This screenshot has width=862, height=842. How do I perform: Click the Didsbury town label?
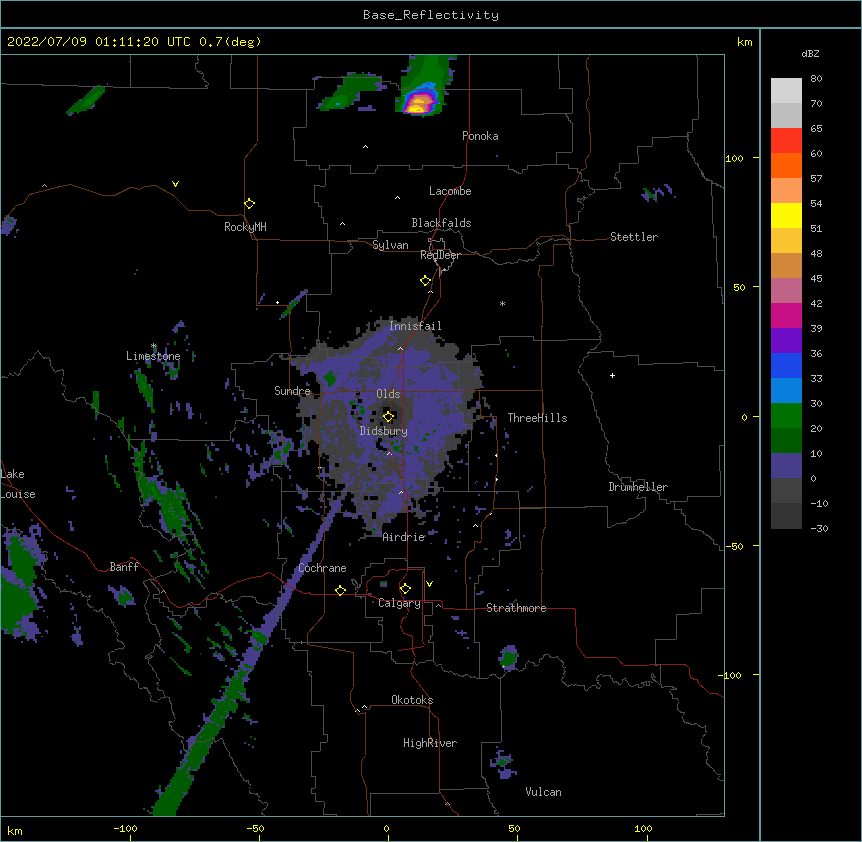pos(383,431)
